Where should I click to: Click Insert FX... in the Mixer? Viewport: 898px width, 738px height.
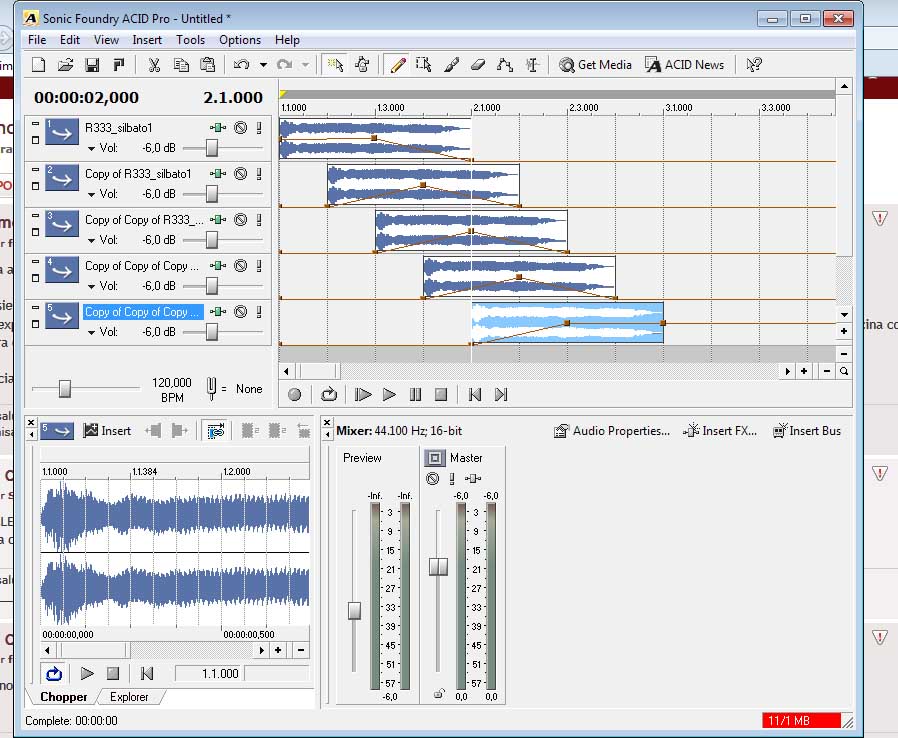[x=720, y=431]
